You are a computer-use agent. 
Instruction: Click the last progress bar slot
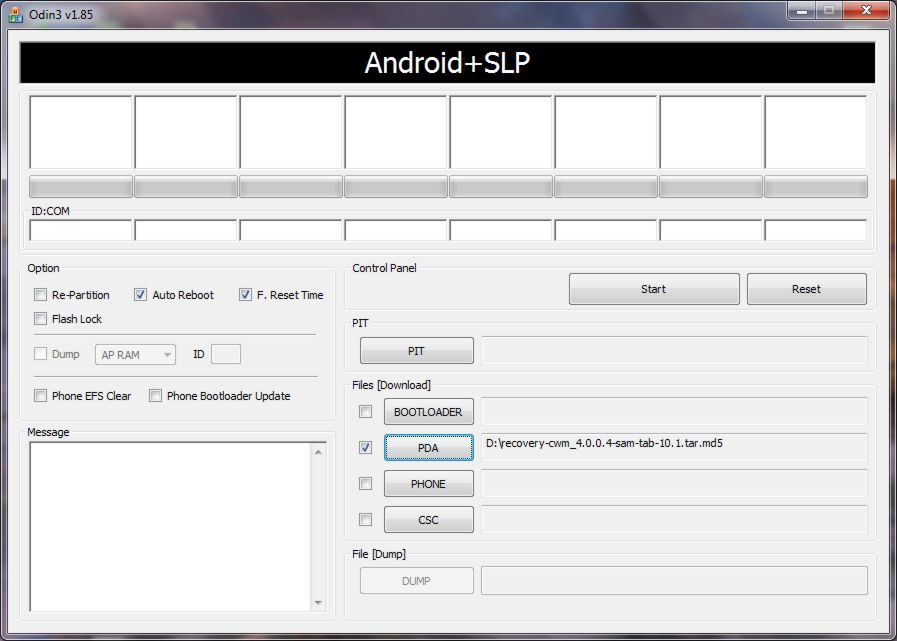(816, 187)
